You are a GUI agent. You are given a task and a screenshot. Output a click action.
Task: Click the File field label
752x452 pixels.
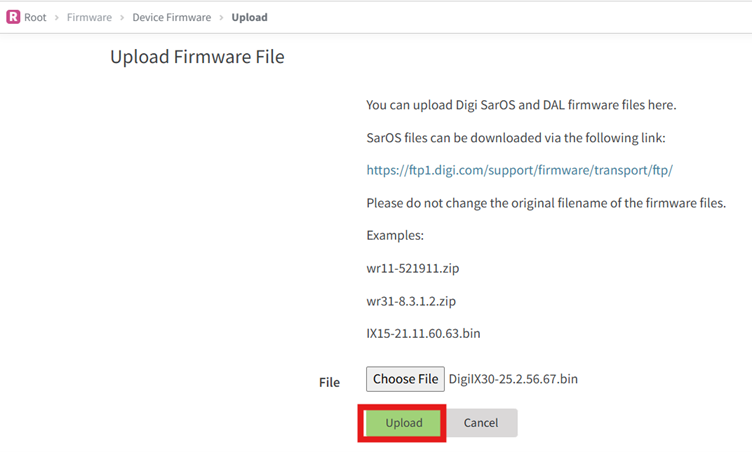(329, 382)
